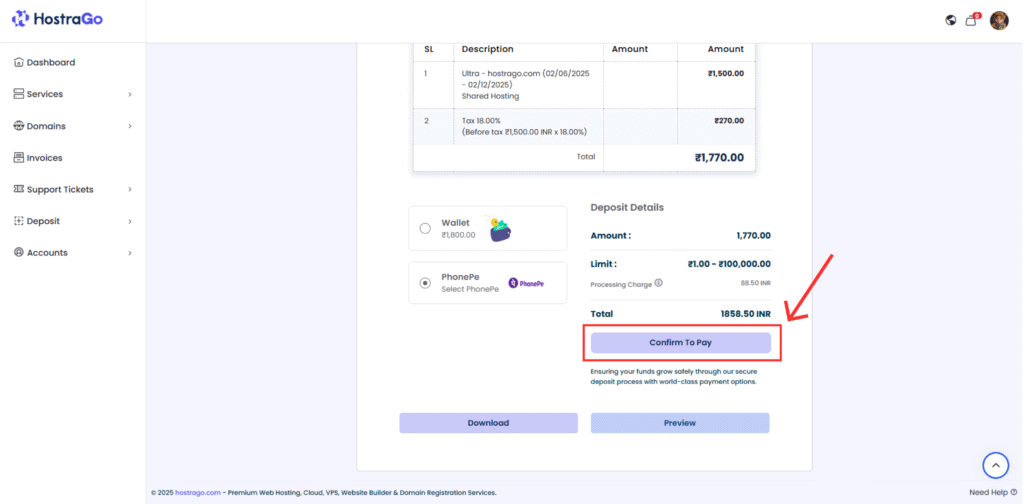Click the Ultra - hostrago.com description
Viewport: 1024px width, 504px height.
click(526, 79)
